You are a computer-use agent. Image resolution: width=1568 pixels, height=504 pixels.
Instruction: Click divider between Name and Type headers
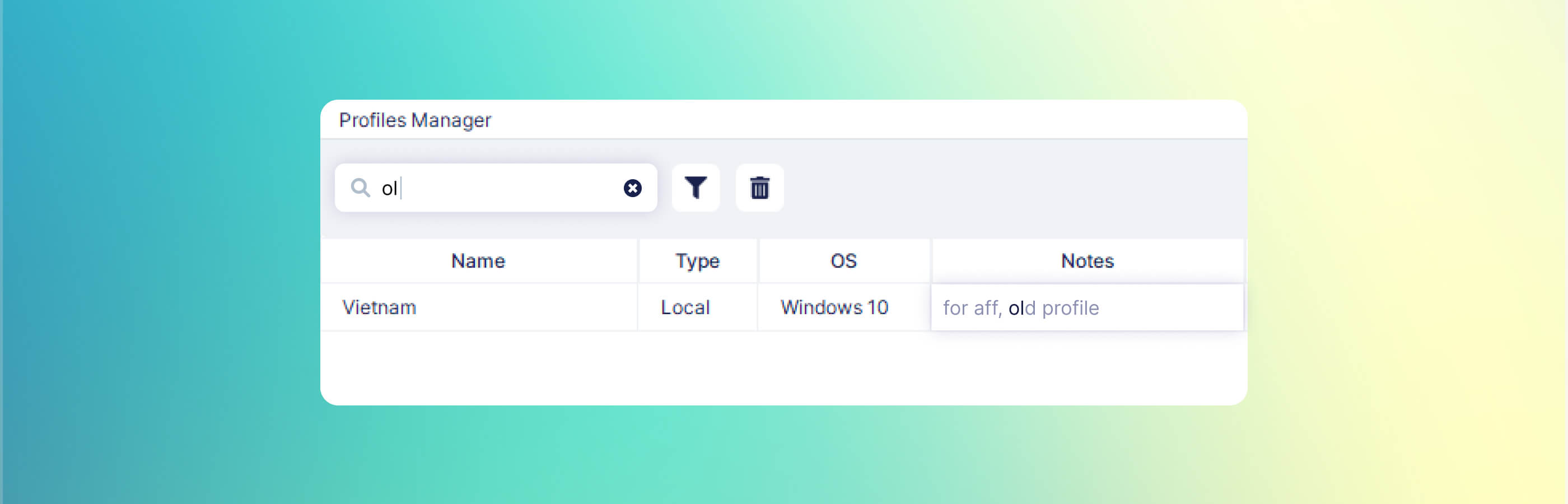click(x=637, y=260)
